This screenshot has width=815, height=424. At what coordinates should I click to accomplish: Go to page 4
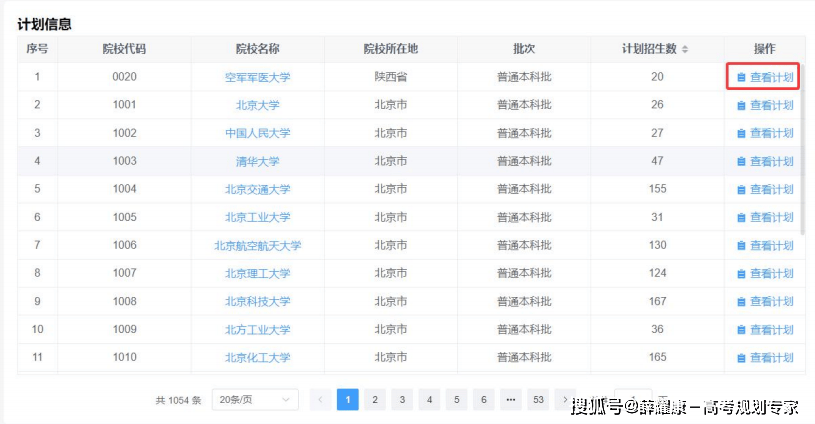pos(429,400)
